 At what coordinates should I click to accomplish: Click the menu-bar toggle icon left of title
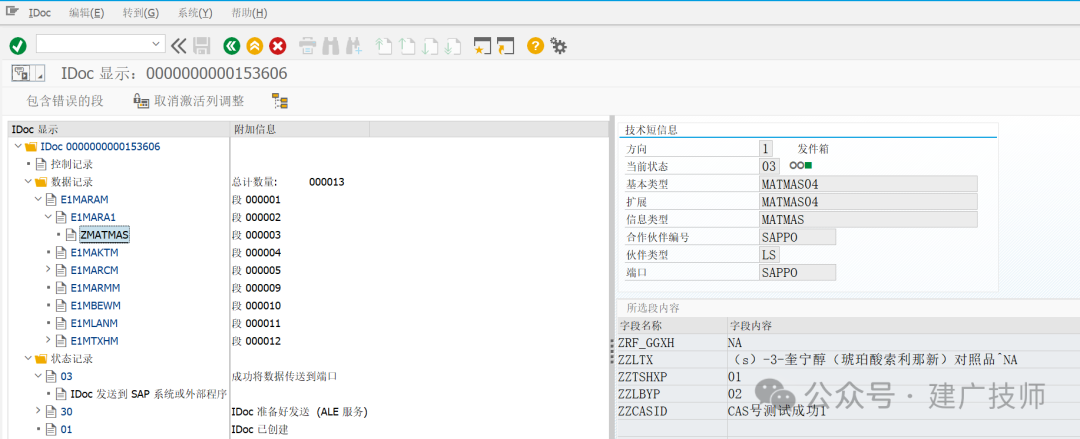click(x=22, y=72)
